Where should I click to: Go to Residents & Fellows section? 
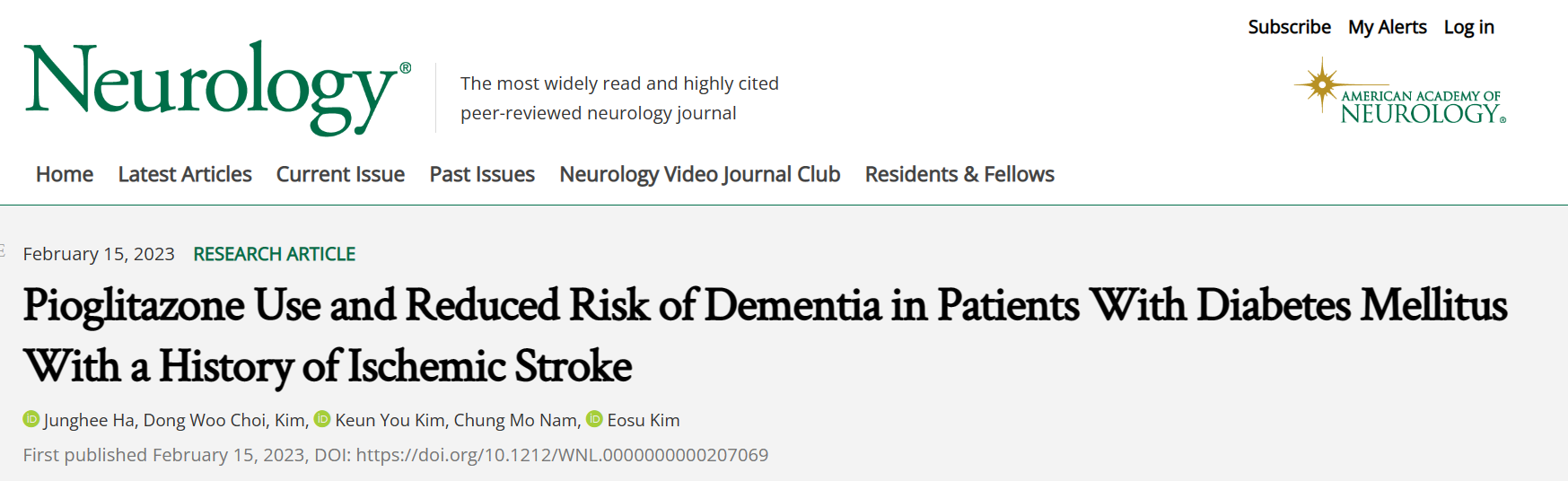[959, 174]
